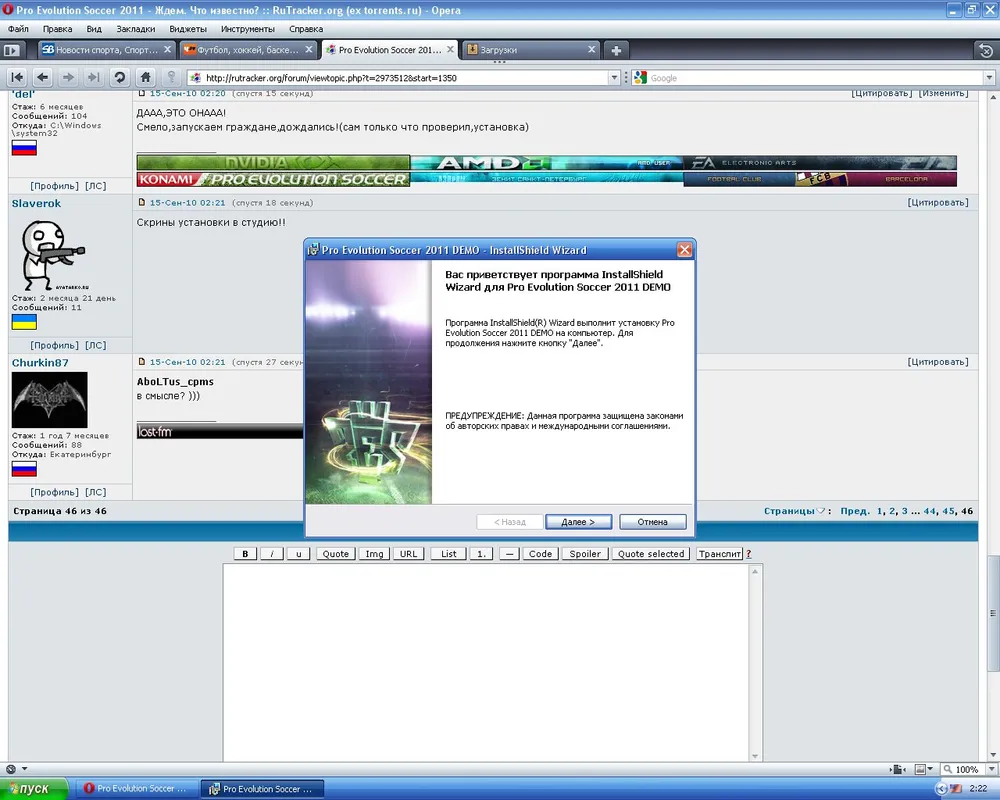Viewport: 1000px width, 800px height.
Task: Open the Справка menu
Action: coord(306,29)
